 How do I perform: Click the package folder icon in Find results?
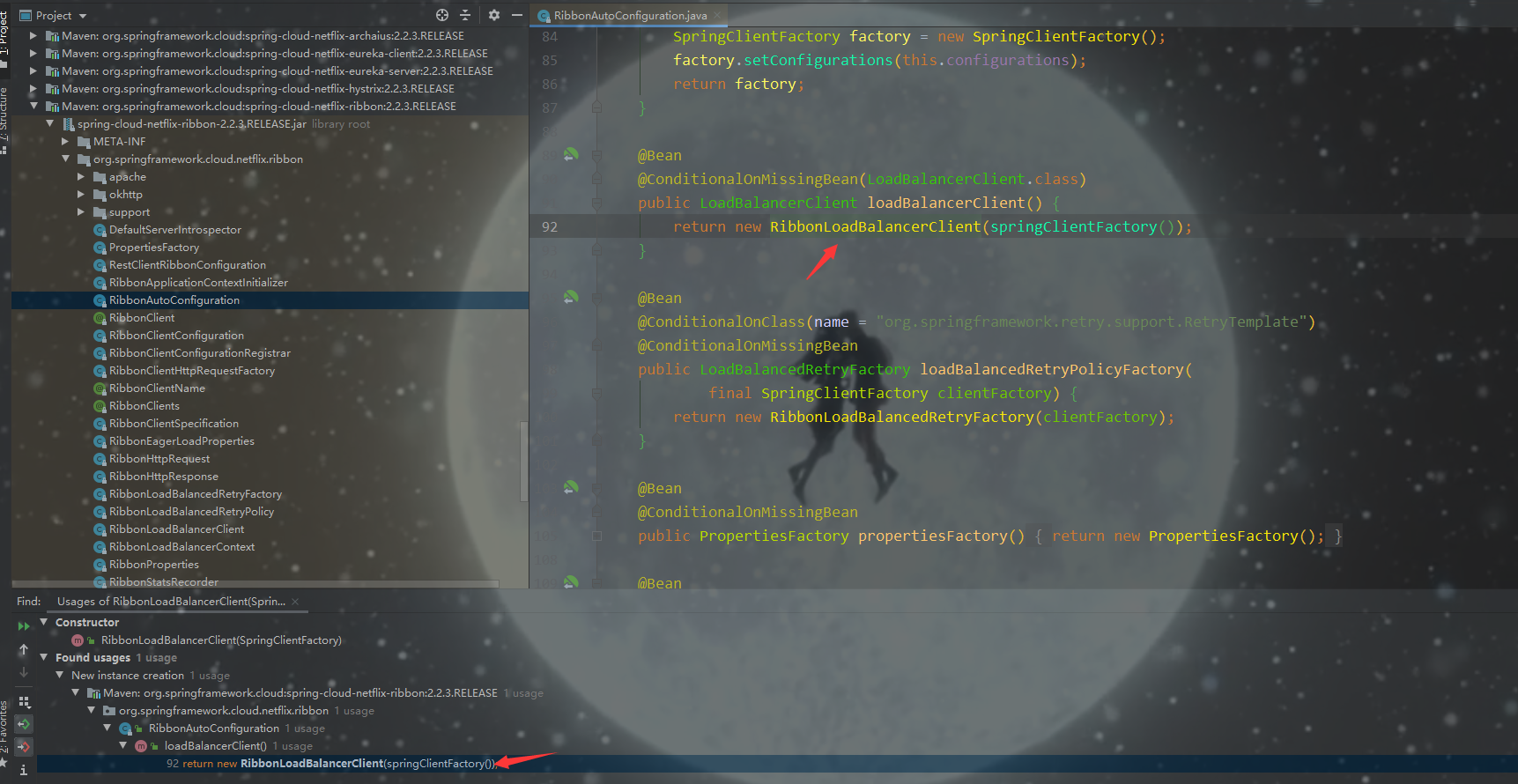109,711
